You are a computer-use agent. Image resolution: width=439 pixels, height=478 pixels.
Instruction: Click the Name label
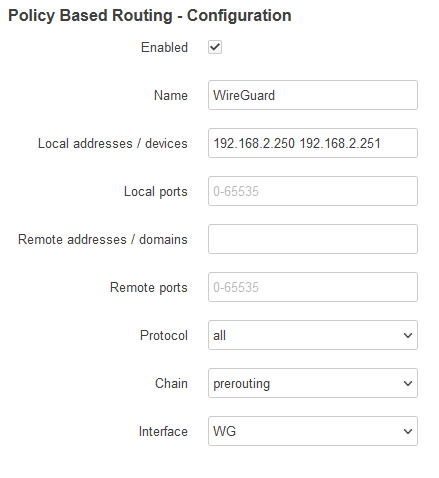point(171,95)
